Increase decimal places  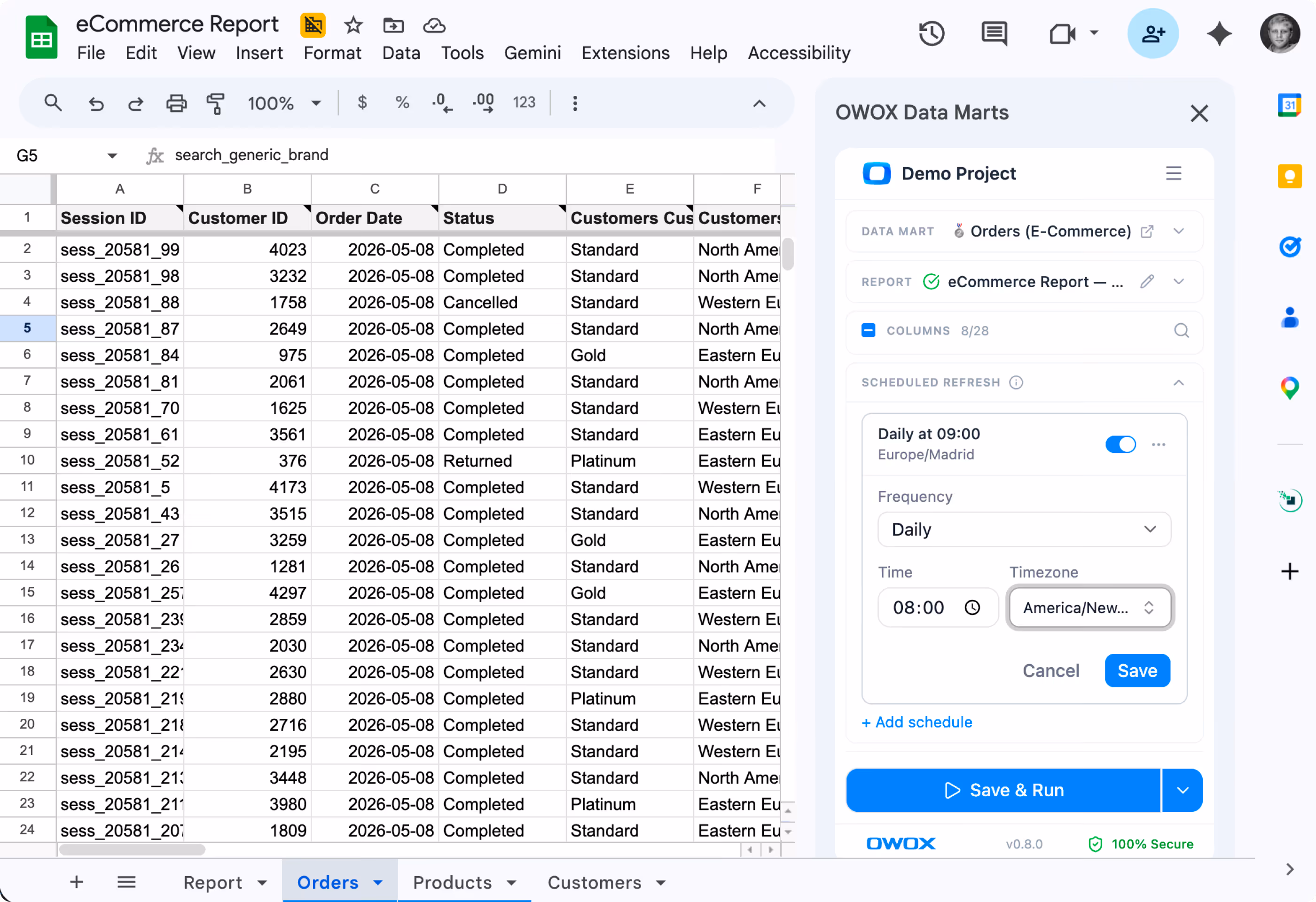pos(484,103)
